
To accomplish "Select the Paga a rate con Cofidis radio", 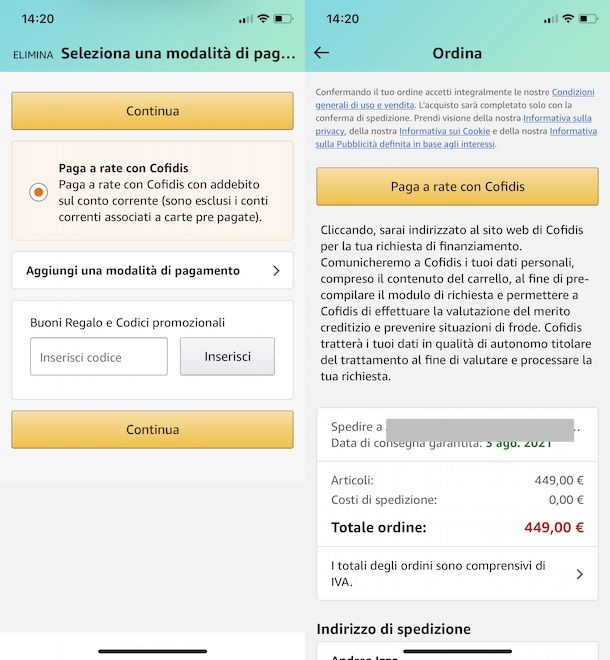I will [x=38, y=192].
